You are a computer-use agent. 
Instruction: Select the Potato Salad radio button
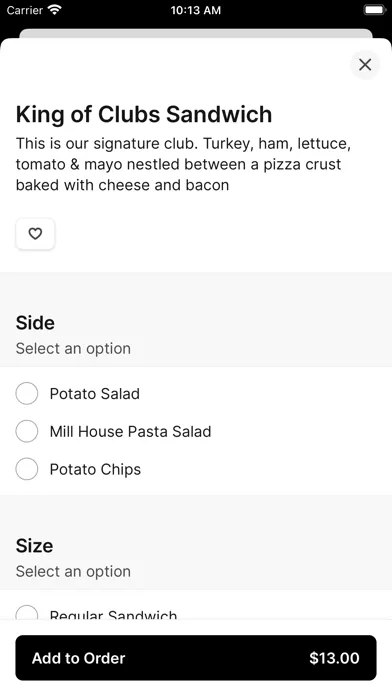(x=27, y=394)
